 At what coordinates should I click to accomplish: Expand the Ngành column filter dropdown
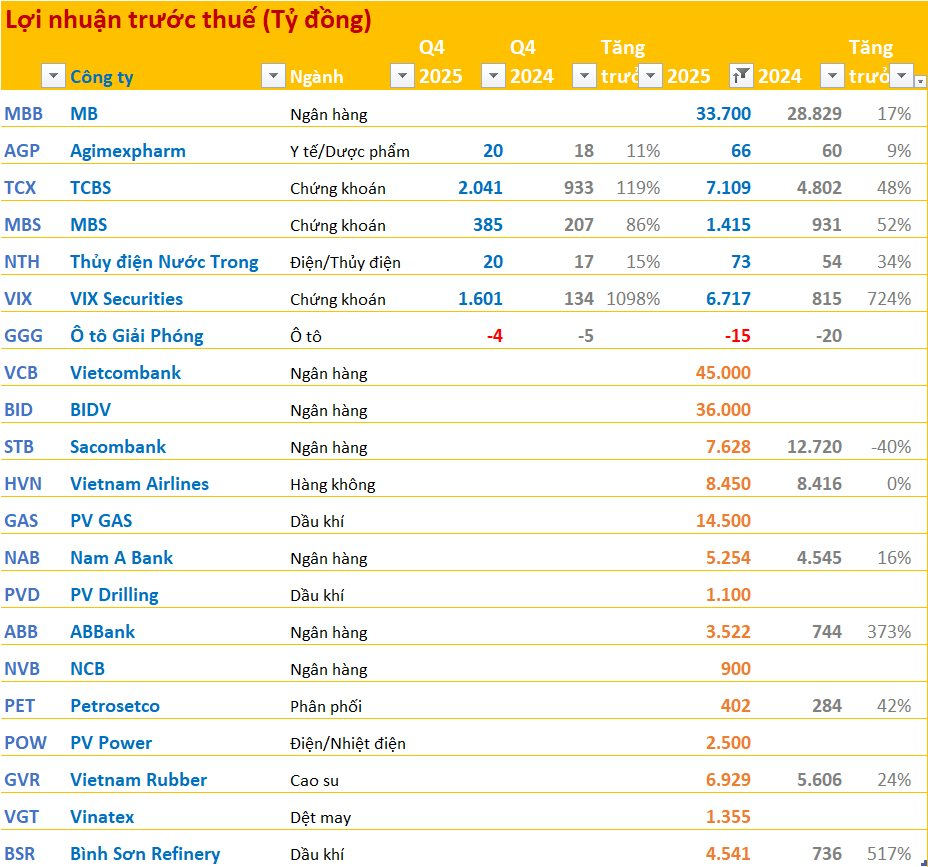pyautogui.click(x=401, y=76)
